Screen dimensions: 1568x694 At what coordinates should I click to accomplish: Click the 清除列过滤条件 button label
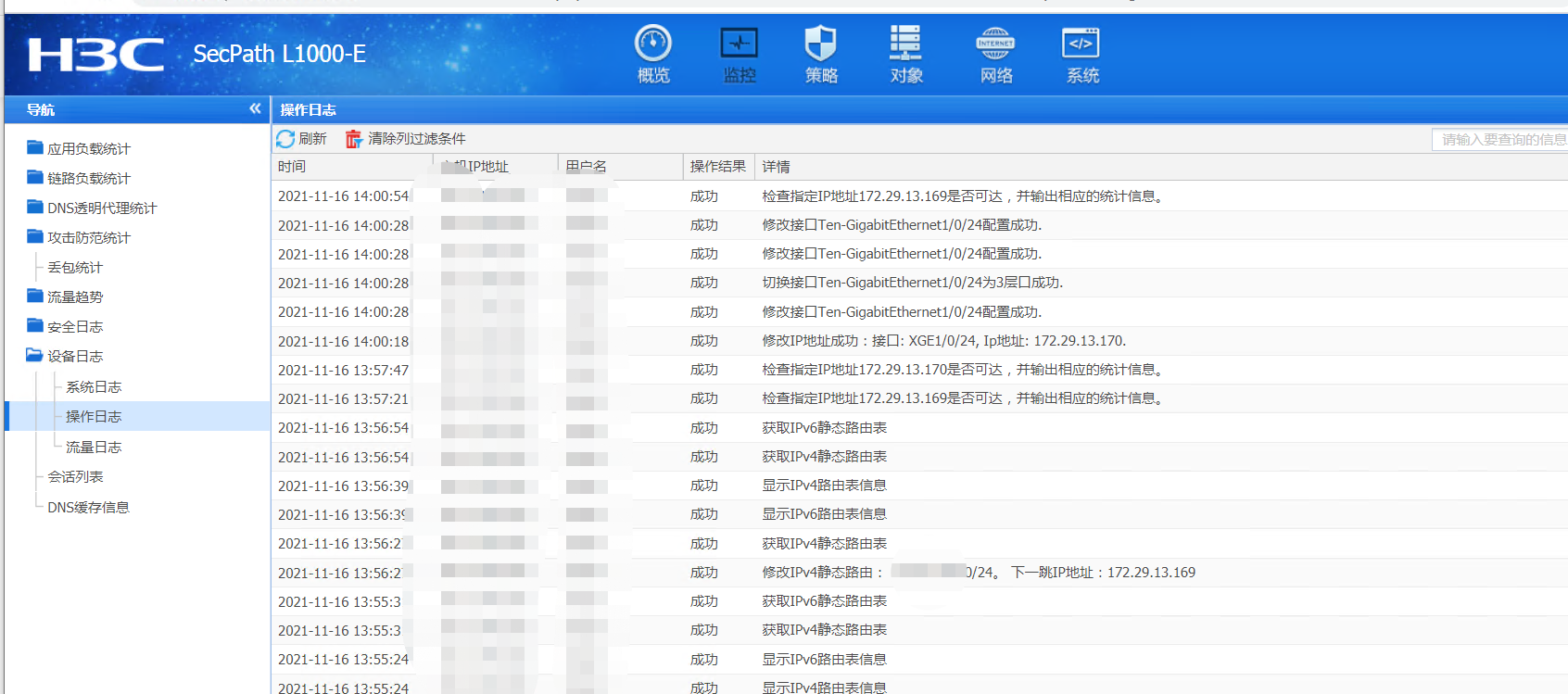tap(416, 139)
